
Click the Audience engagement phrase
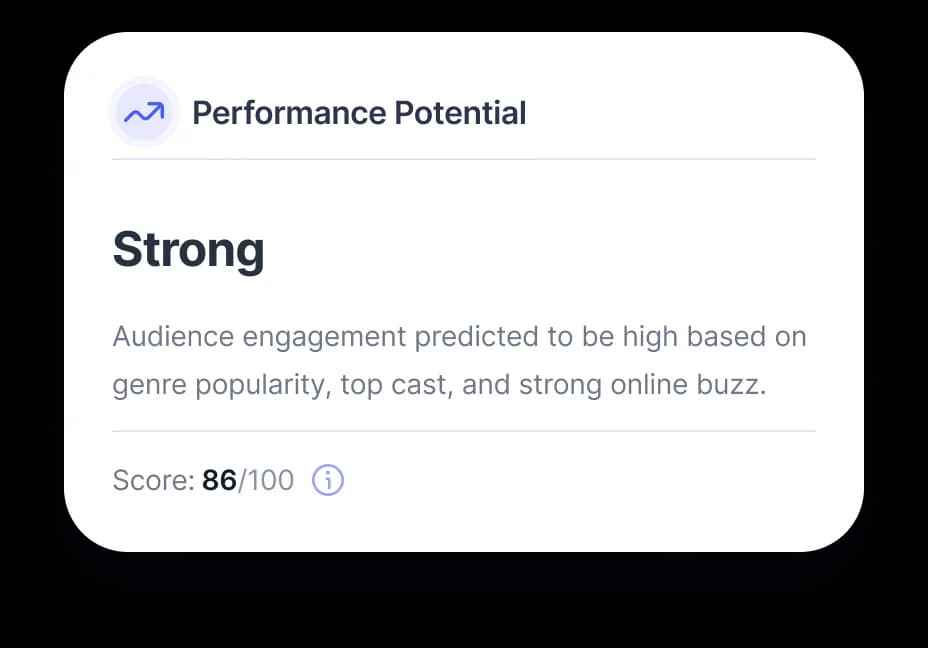coord(259,337)
